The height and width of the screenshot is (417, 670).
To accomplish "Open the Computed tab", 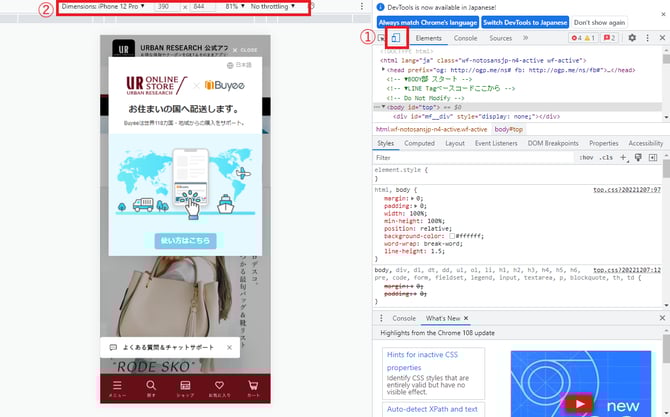I will tap(419, 143).
